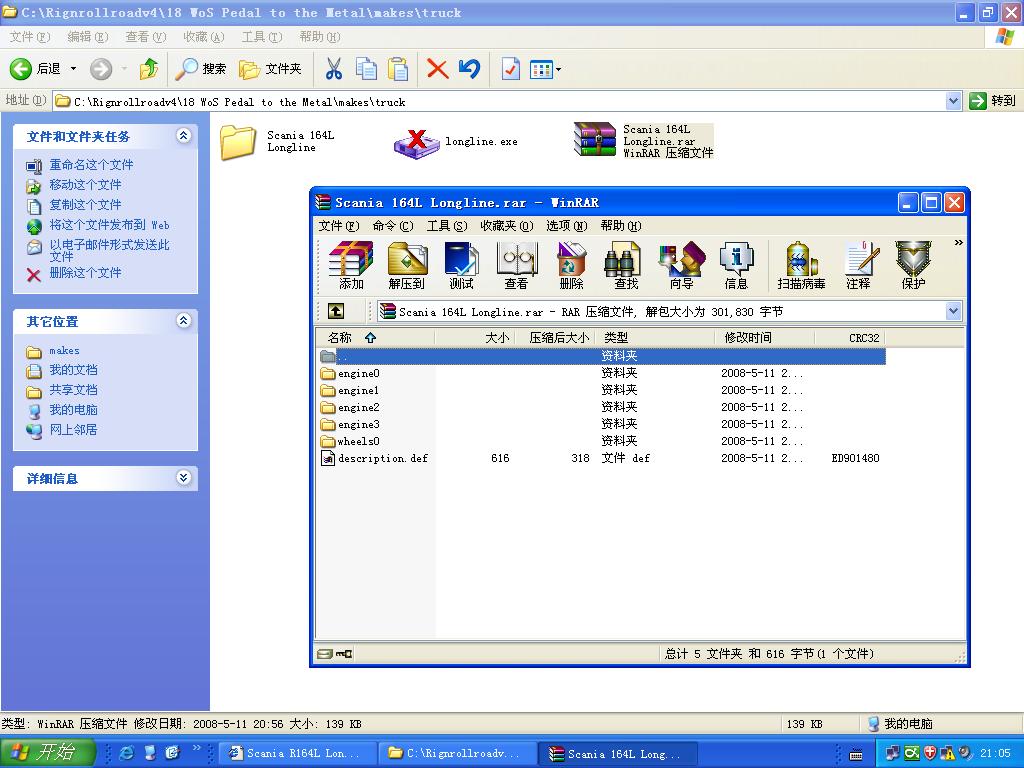The height and width of the screenshot is (768, 1024).
Task: Open the 收藏(A) menu in Explorer
Action: [203, 37]
